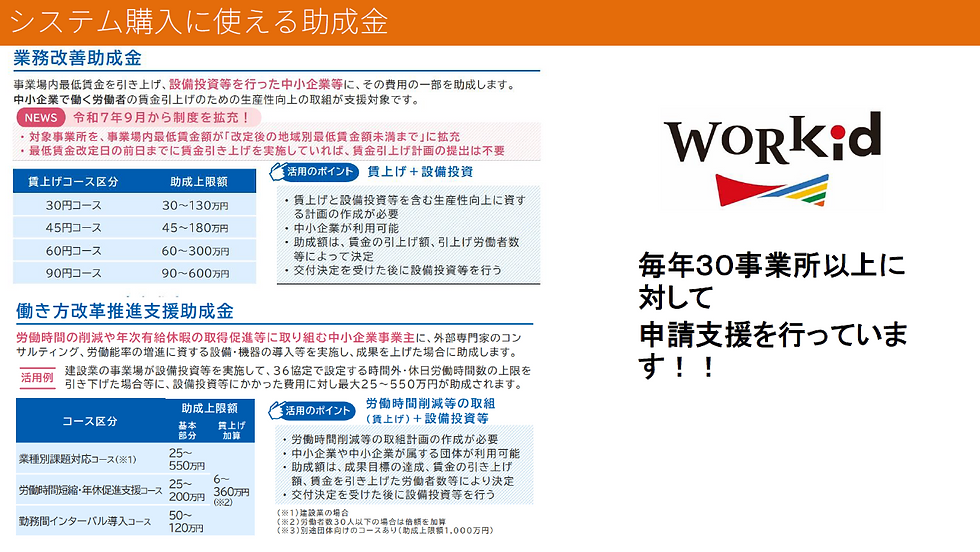Click the value 25～550万円
Screen dimensions: 980x552
point(186,459)
